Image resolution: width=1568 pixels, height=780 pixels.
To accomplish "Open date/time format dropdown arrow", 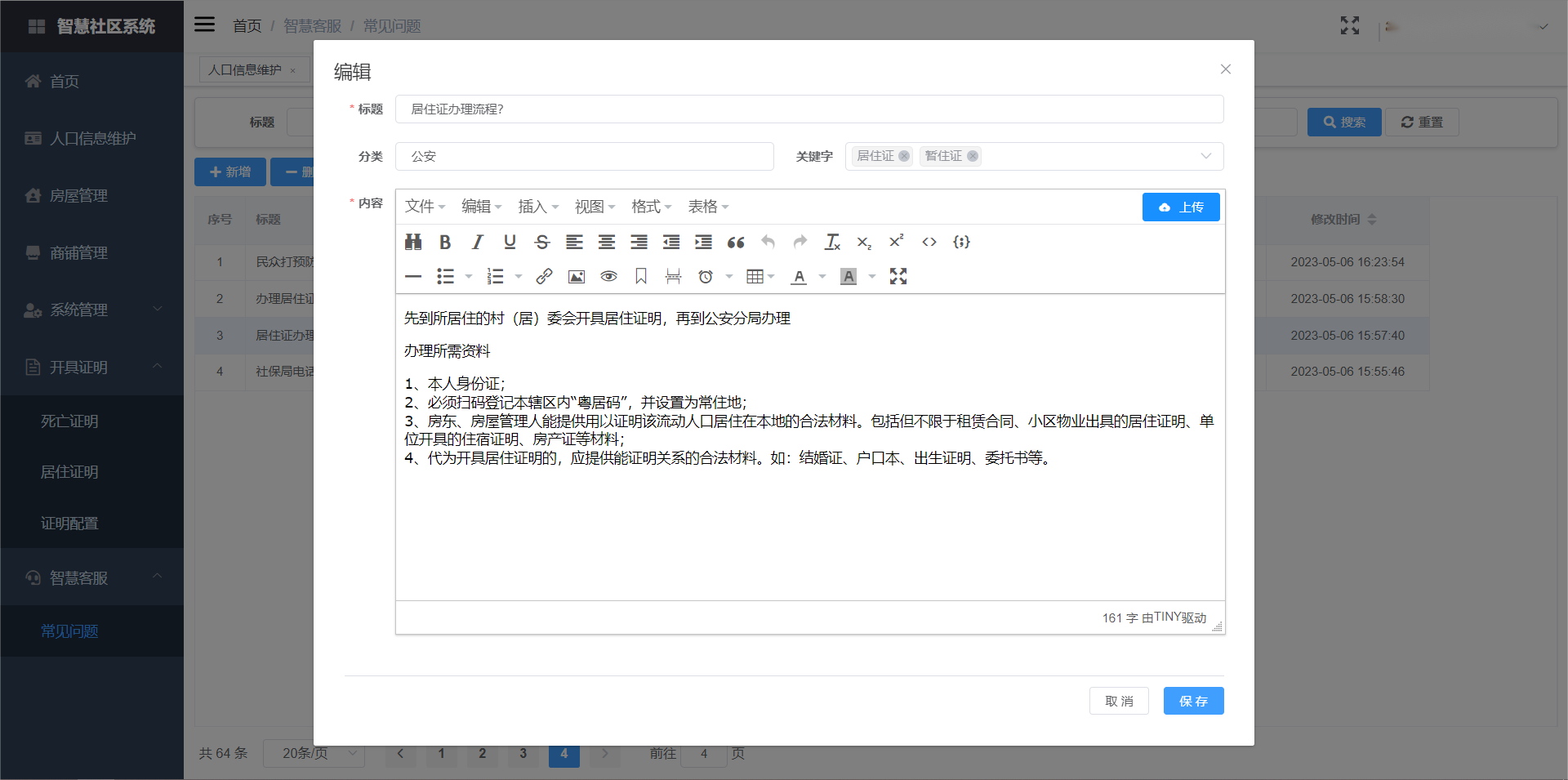I will tap(729, 277).
